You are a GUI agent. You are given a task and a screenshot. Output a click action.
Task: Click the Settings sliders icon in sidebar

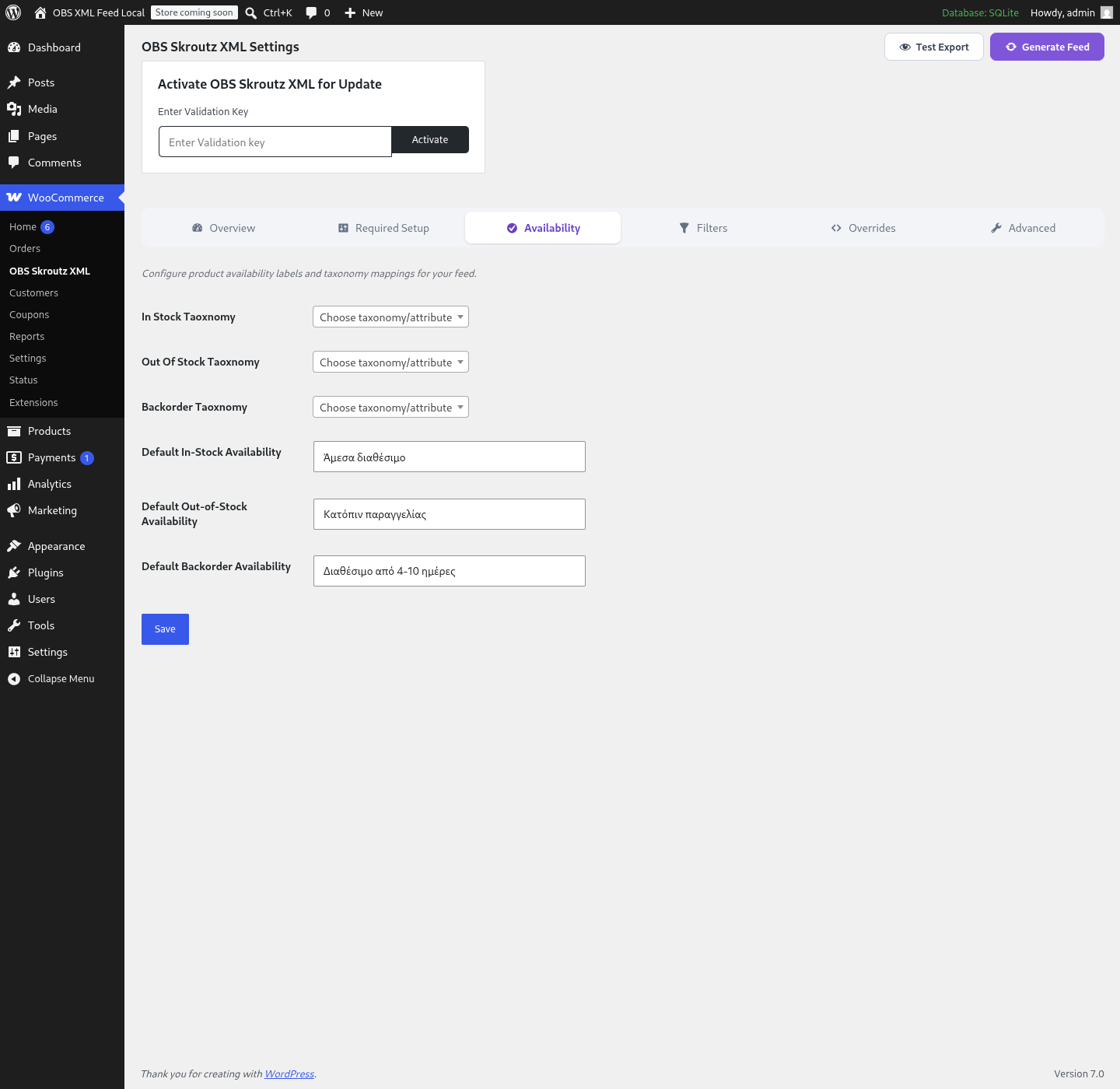coord(14,652)
